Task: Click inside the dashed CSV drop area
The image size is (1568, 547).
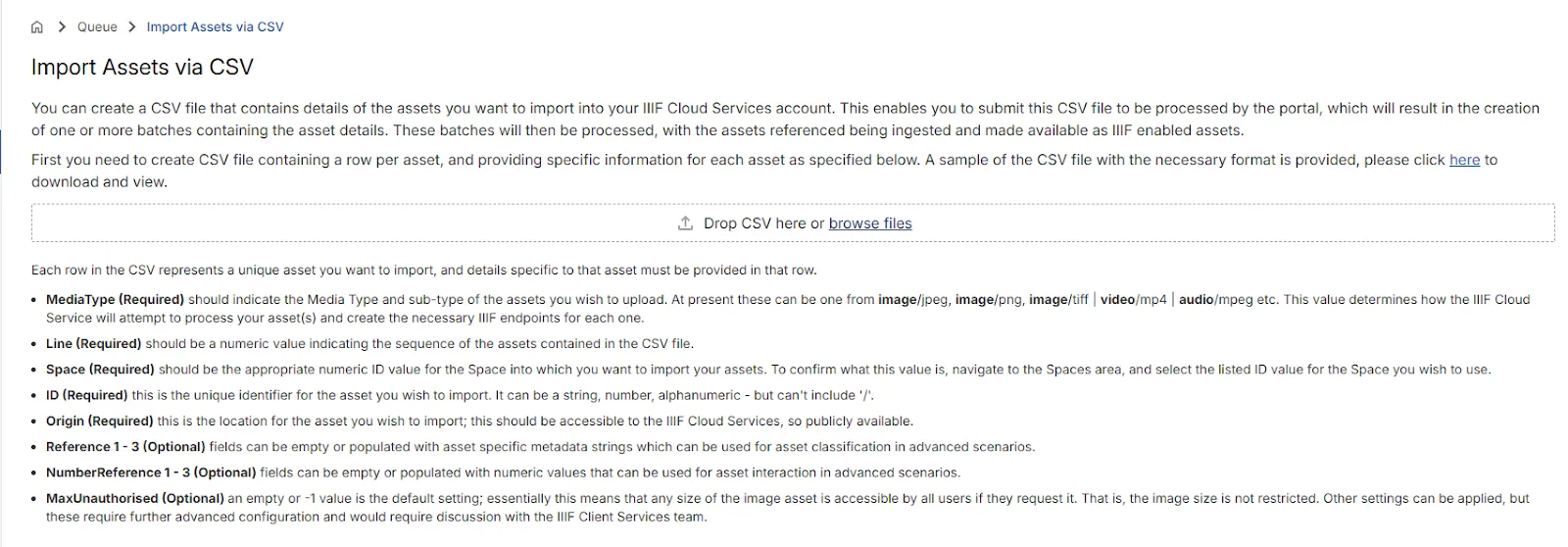Action: pyautogui.click(x=392, y=224)
